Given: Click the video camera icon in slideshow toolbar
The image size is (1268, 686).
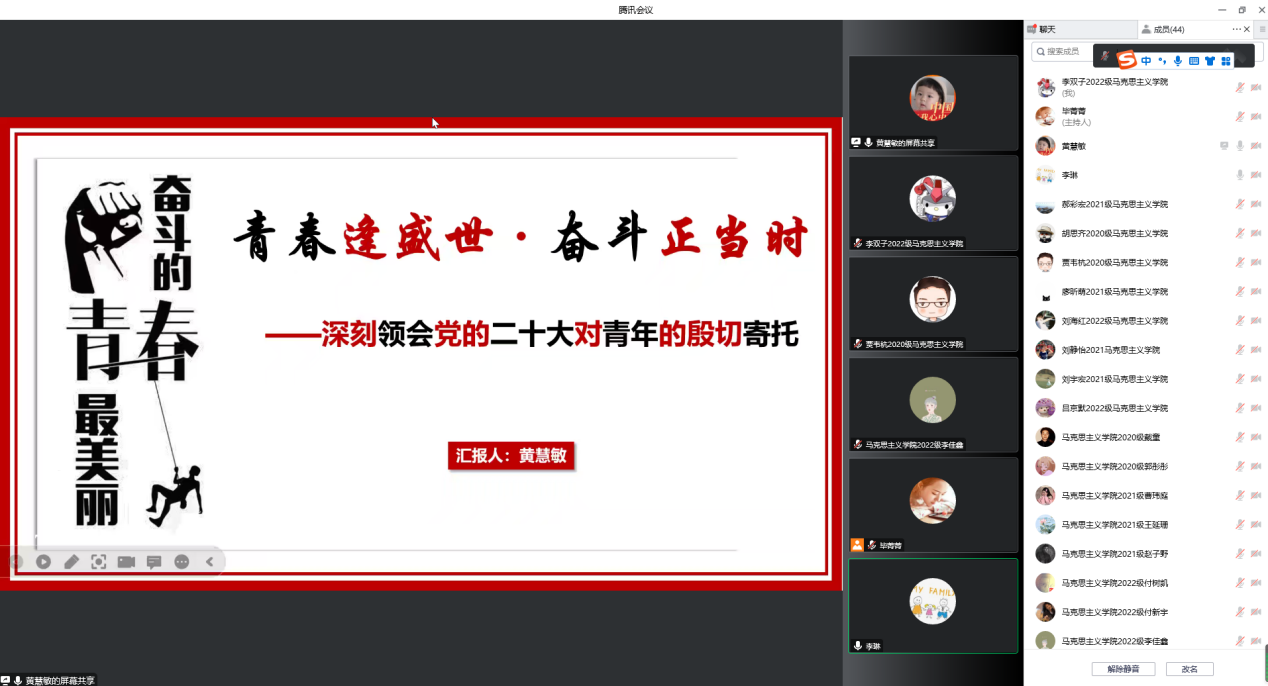Looking at the screenshot, I should (x=126, y=562).
